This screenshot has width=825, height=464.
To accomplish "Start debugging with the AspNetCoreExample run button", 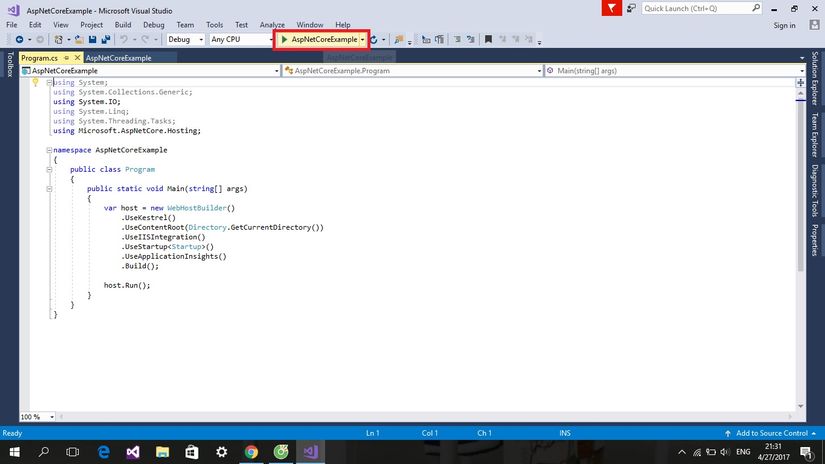I will pyautogui.click(x=318, y=39).
